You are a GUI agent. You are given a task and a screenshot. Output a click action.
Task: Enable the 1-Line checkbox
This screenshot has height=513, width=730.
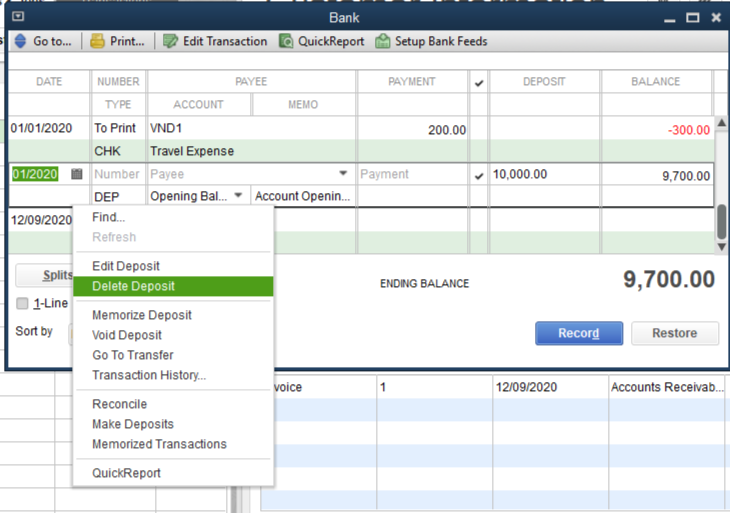22,304
